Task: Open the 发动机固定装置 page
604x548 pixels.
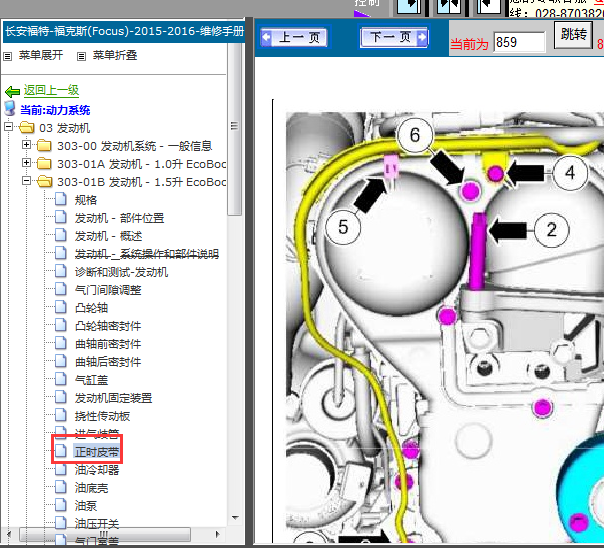Action: coord(114,398)
